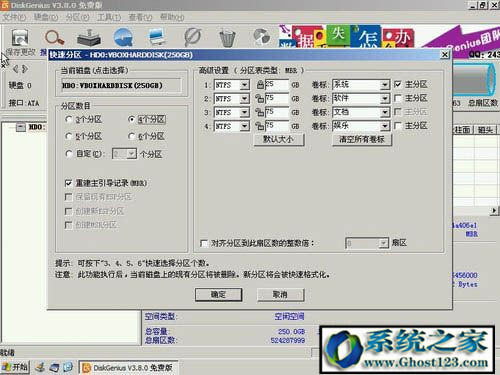This screenshot has height=375, width=500.
Task: Click the second quick launch icon in taskbar
Action: (54, 367)
